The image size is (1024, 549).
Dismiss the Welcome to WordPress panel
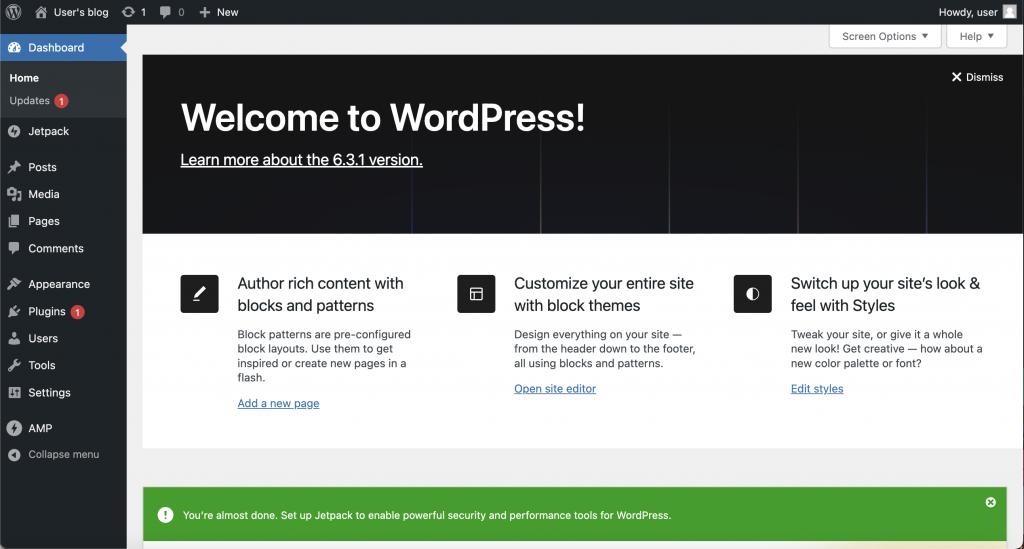[977, 77]
